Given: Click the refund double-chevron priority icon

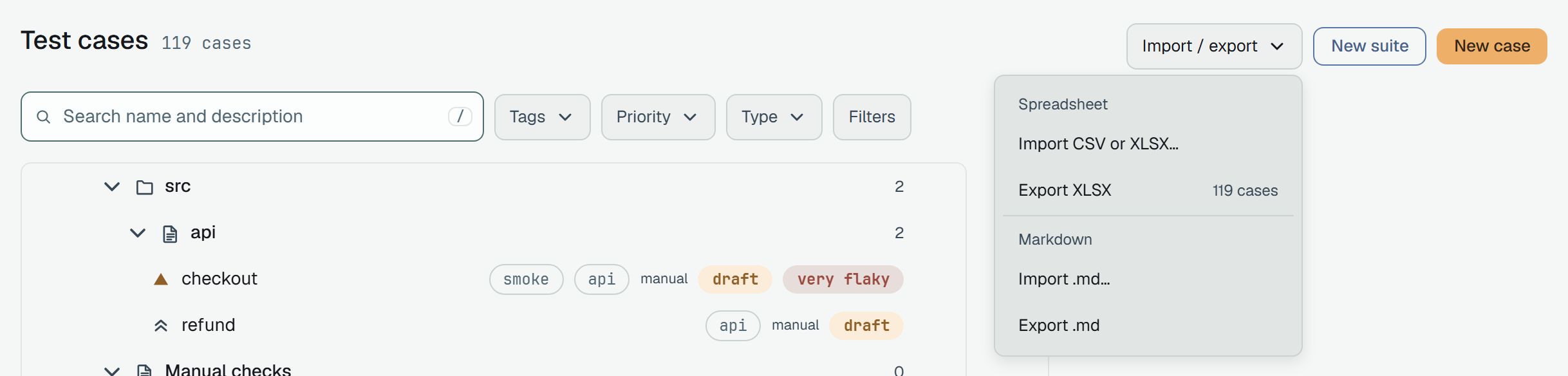Looking at the screenshot, I should pyautogui.click(x=161, y=326).
